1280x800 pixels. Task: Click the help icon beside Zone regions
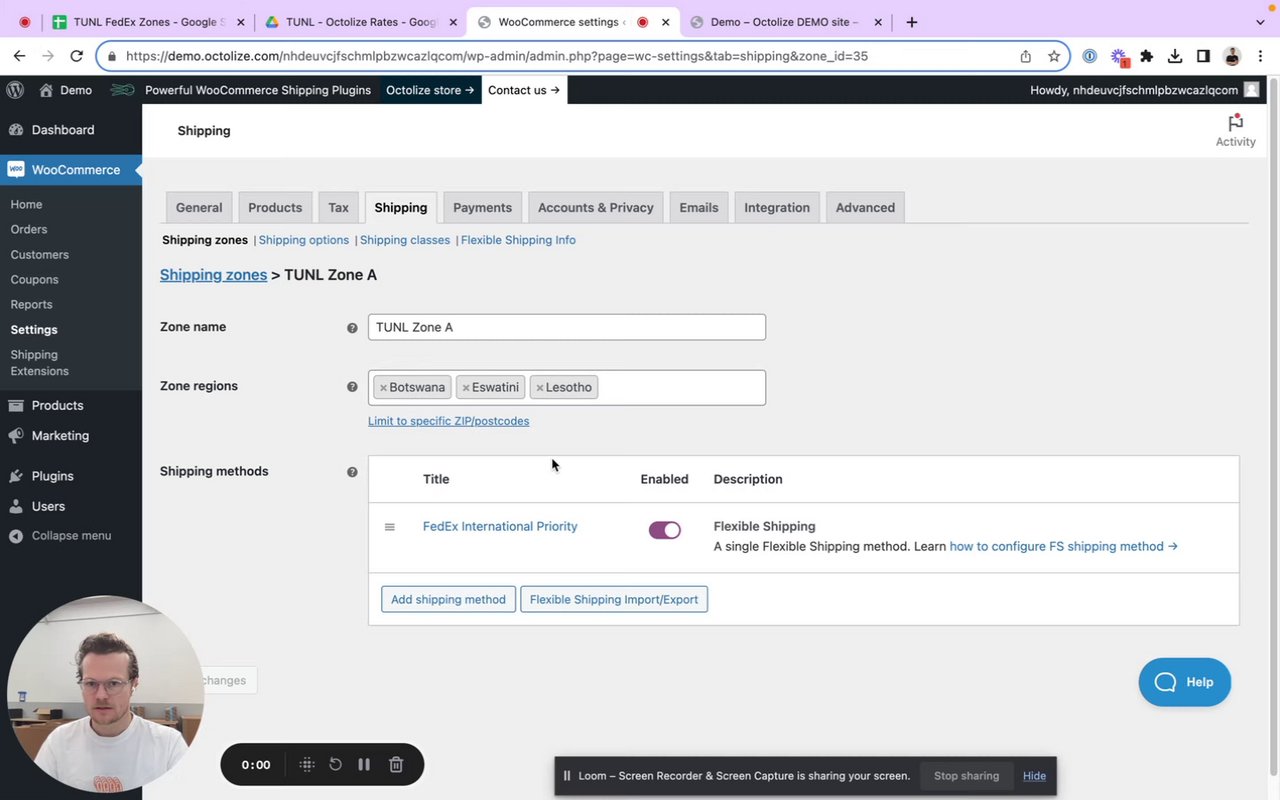352,387
